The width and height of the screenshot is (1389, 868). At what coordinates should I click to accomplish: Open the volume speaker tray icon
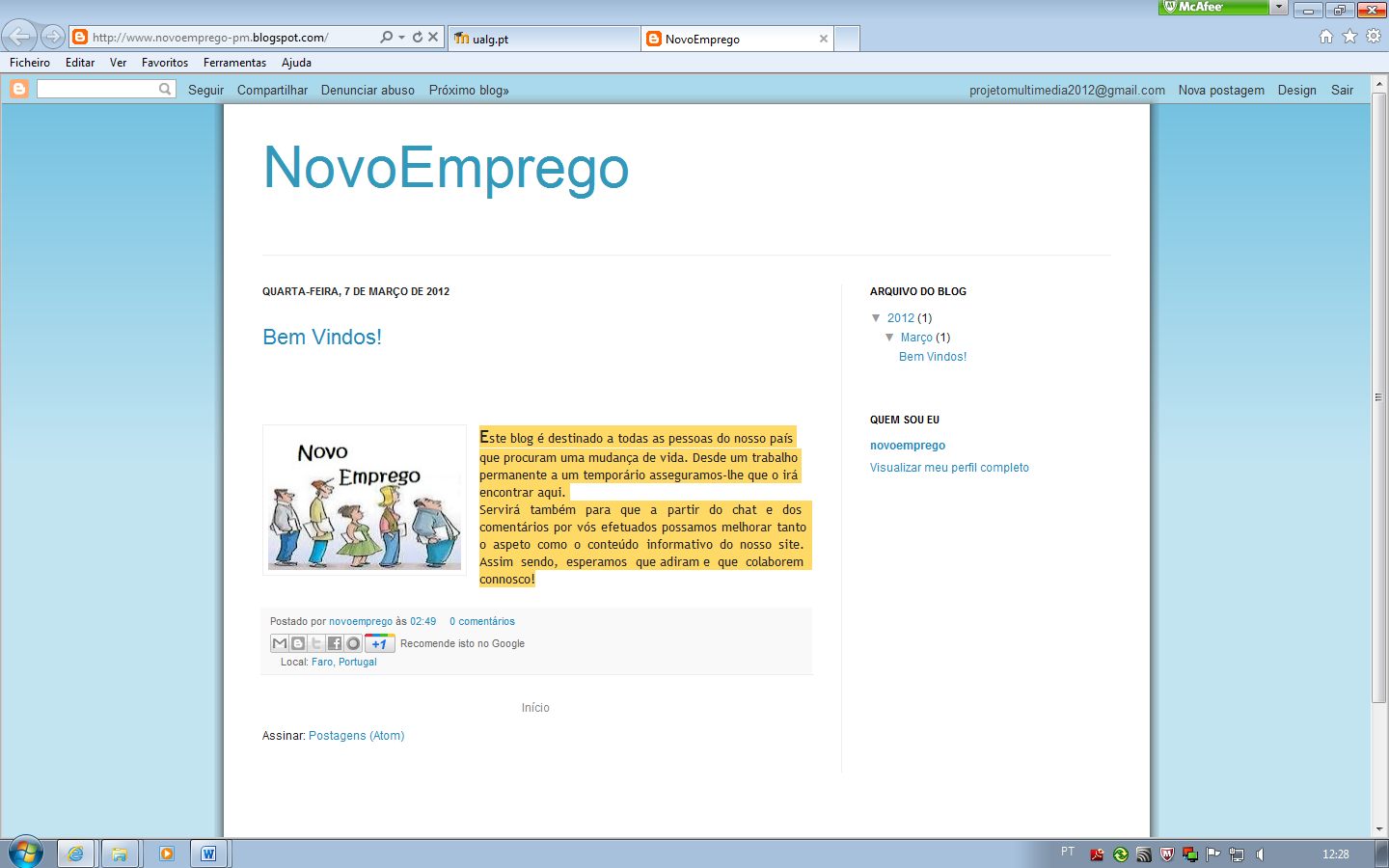[1260, 854]
